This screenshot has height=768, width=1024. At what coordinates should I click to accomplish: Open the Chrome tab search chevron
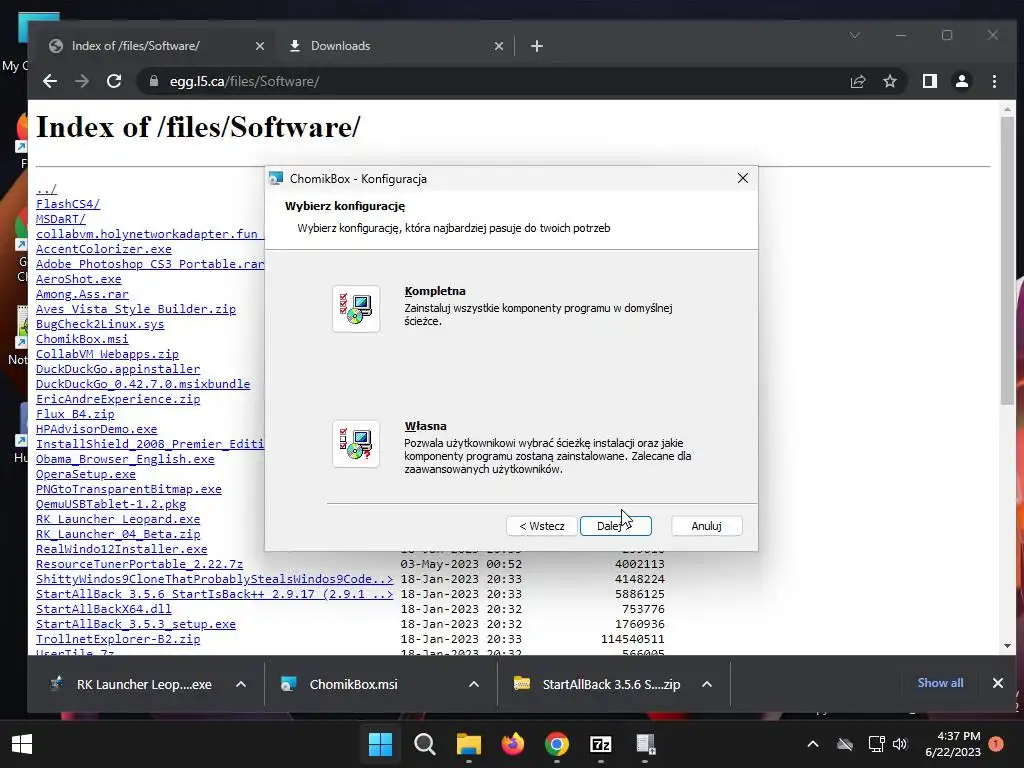pos(855,35)
